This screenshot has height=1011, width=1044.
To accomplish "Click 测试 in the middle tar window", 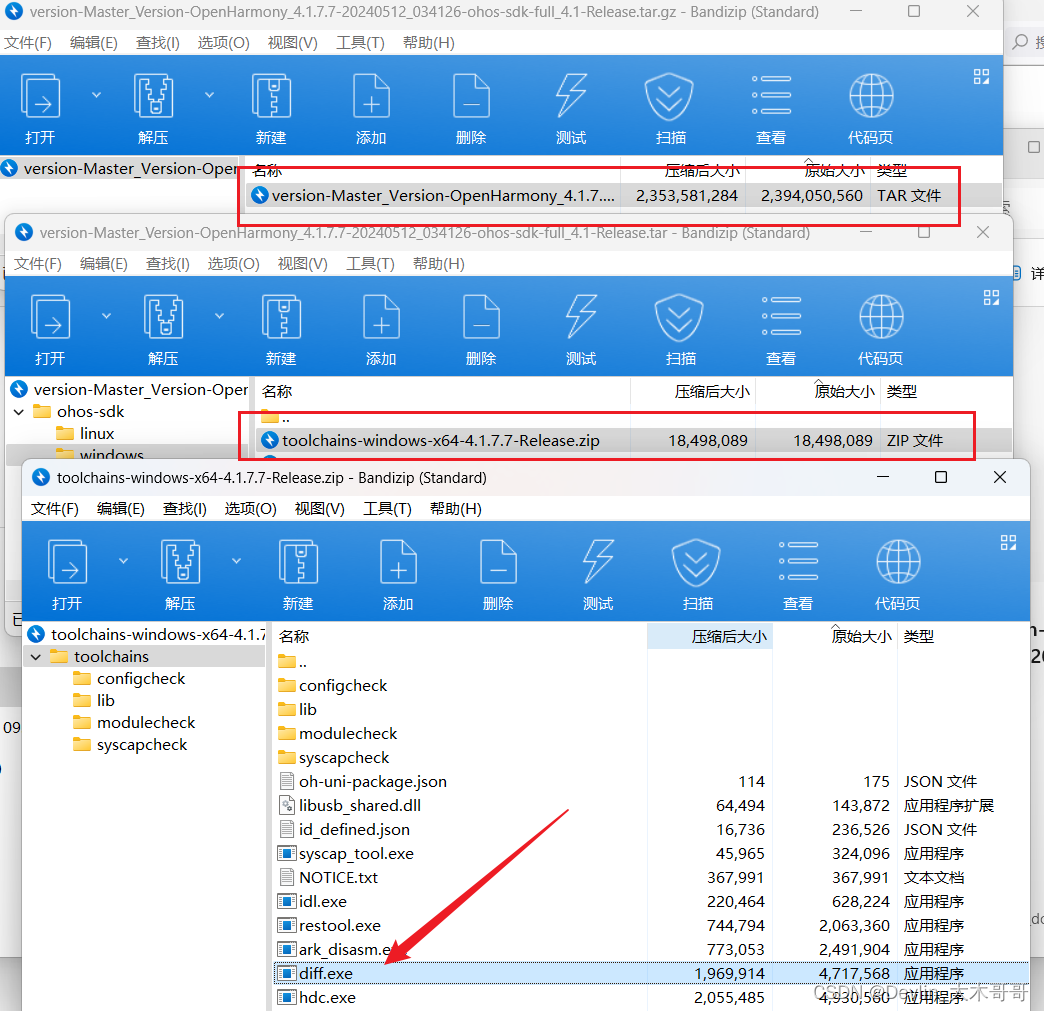I will tap(580, 327).
